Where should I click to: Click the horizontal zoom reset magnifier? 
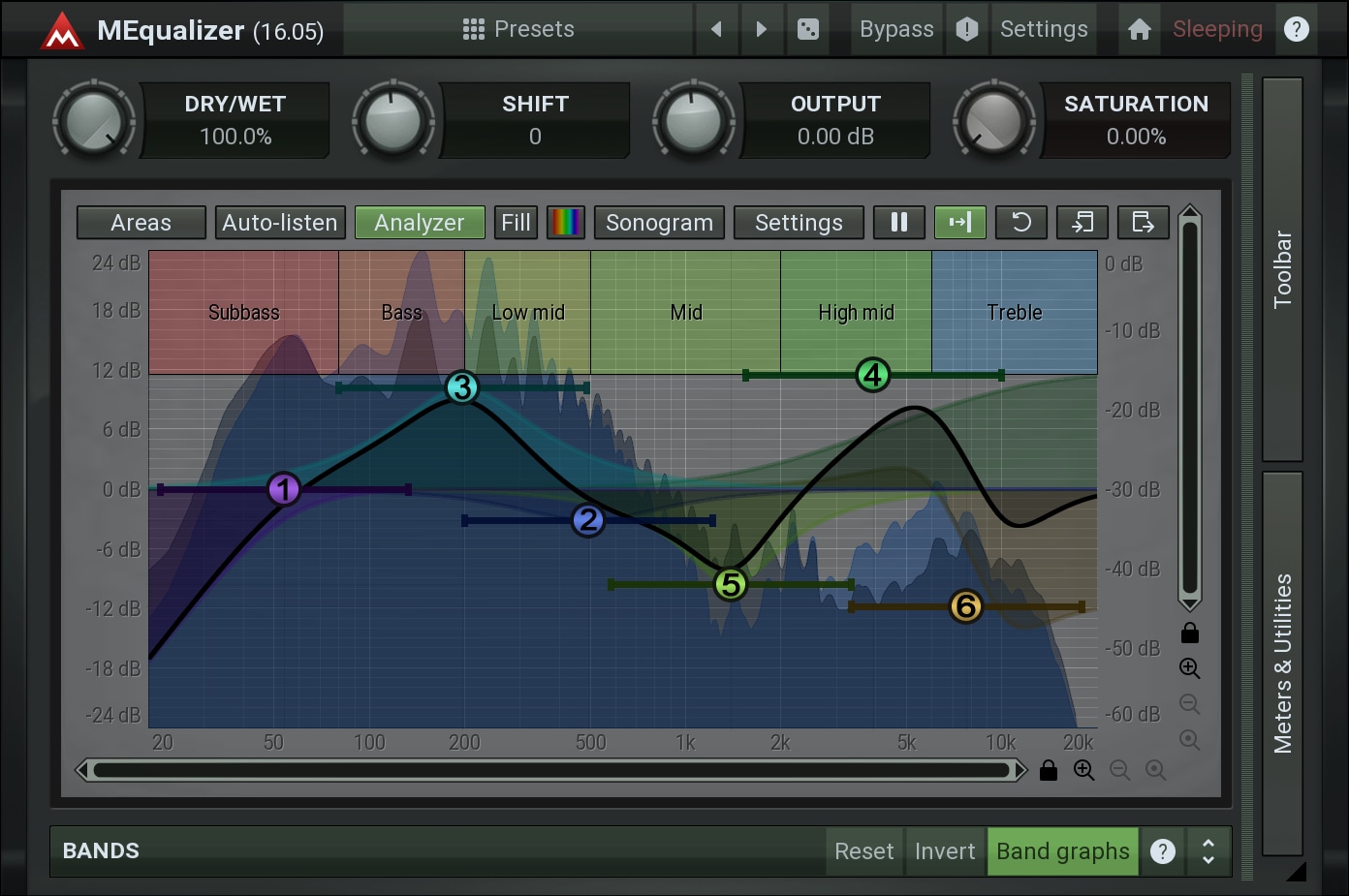click(x=1156, y=770)
